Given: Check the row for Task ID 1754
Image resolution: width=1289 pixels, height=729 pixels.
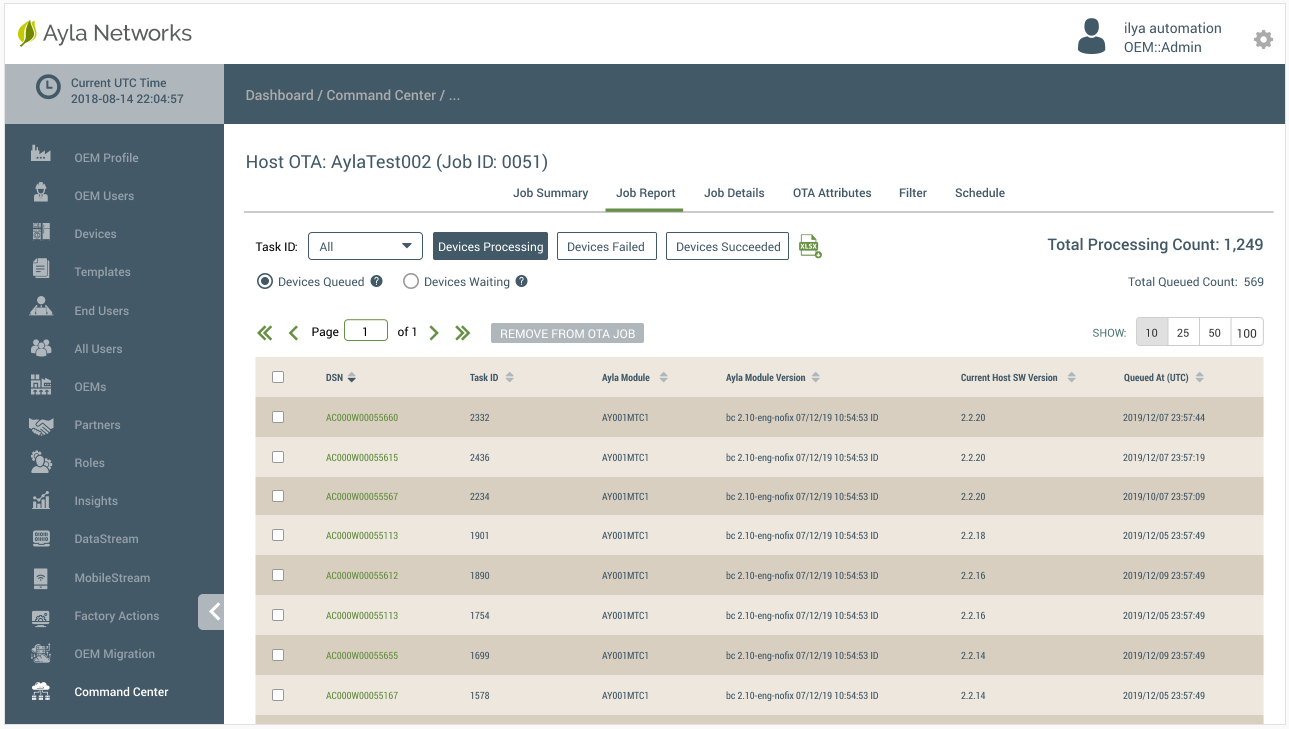Looking at the screenshot, I should pyautogui.click(x=278, y=615).
